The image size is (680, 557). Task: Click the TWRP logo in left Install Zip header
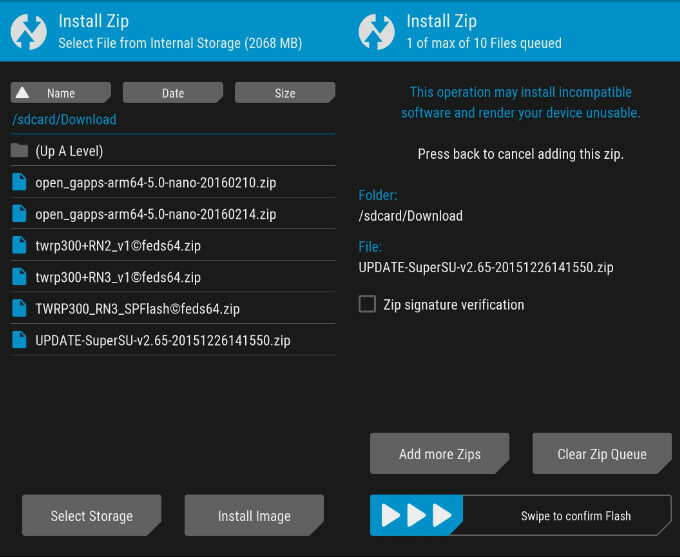click(x=29, y=32)
